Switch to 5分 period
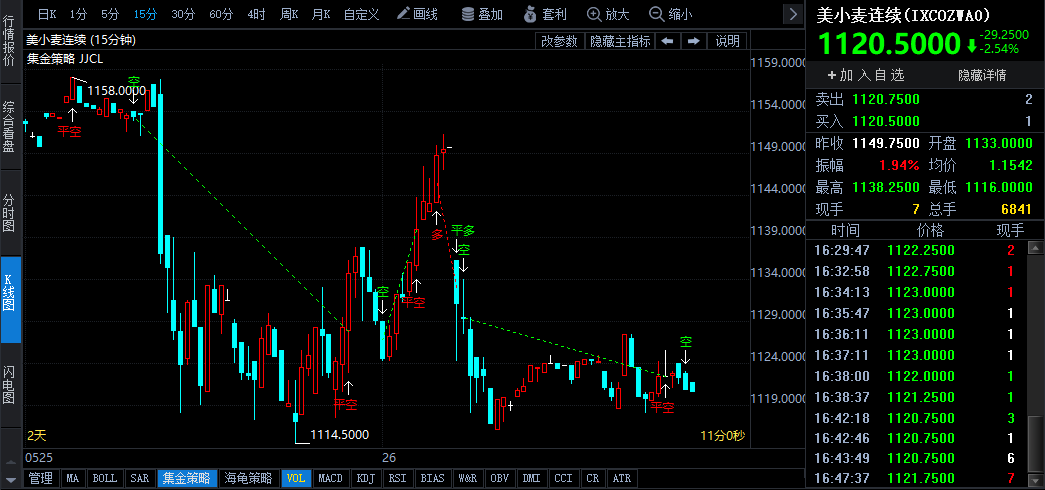1045x490 pixels. coord(110,13)
